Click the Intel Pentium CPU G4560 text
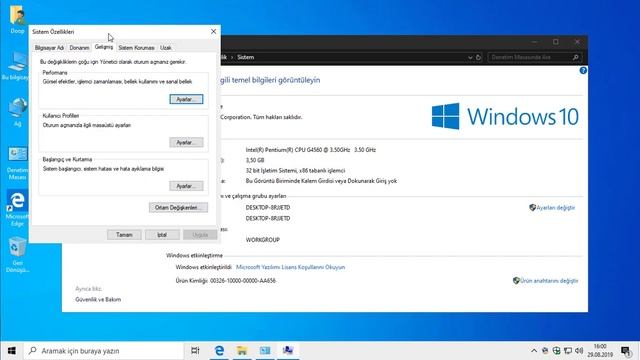Screen dimensions: 640x360 click(x=311, y=150)
